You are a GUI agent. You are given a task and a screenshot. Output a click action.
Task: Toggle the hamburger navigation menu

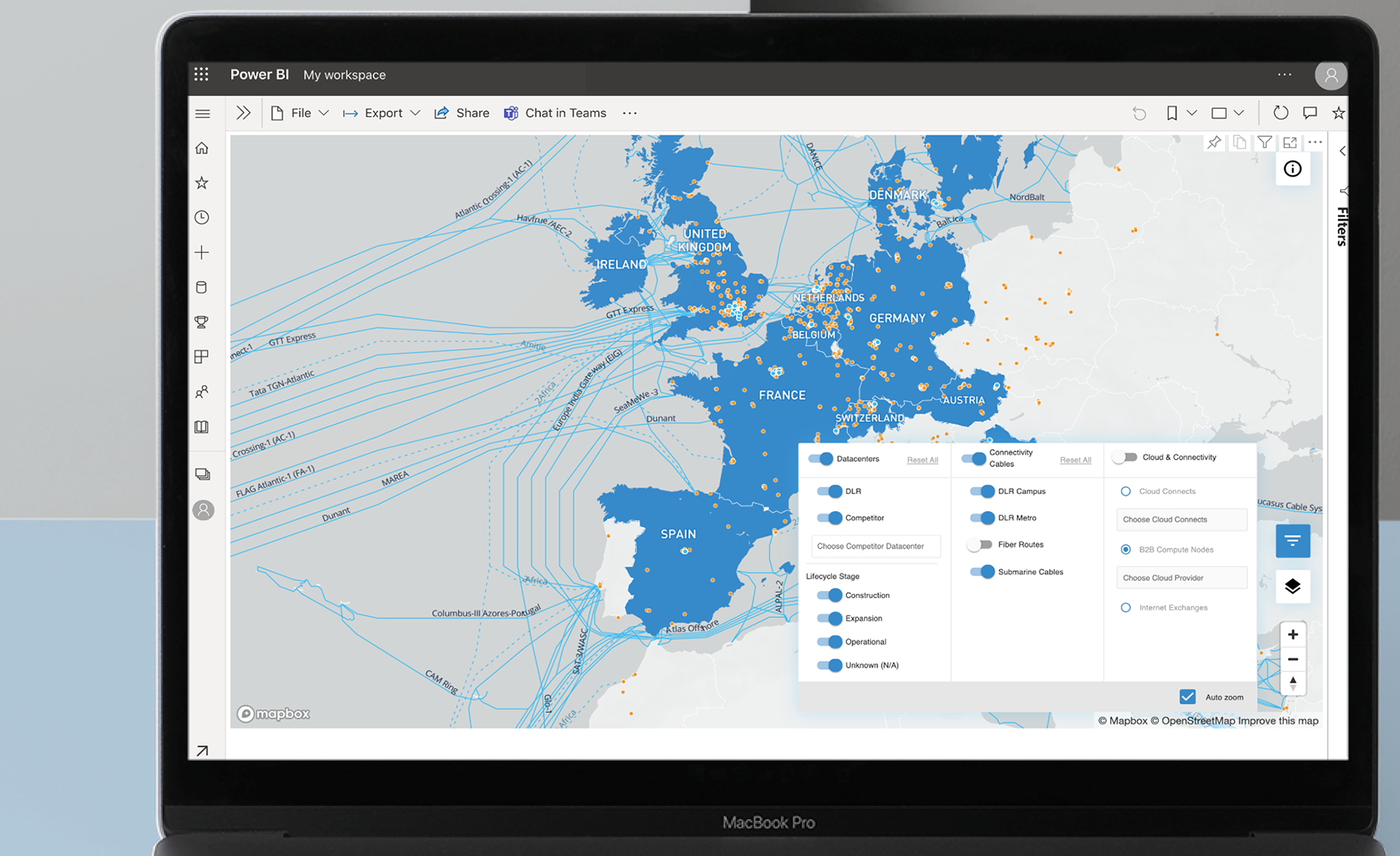(x=202, y=114)
